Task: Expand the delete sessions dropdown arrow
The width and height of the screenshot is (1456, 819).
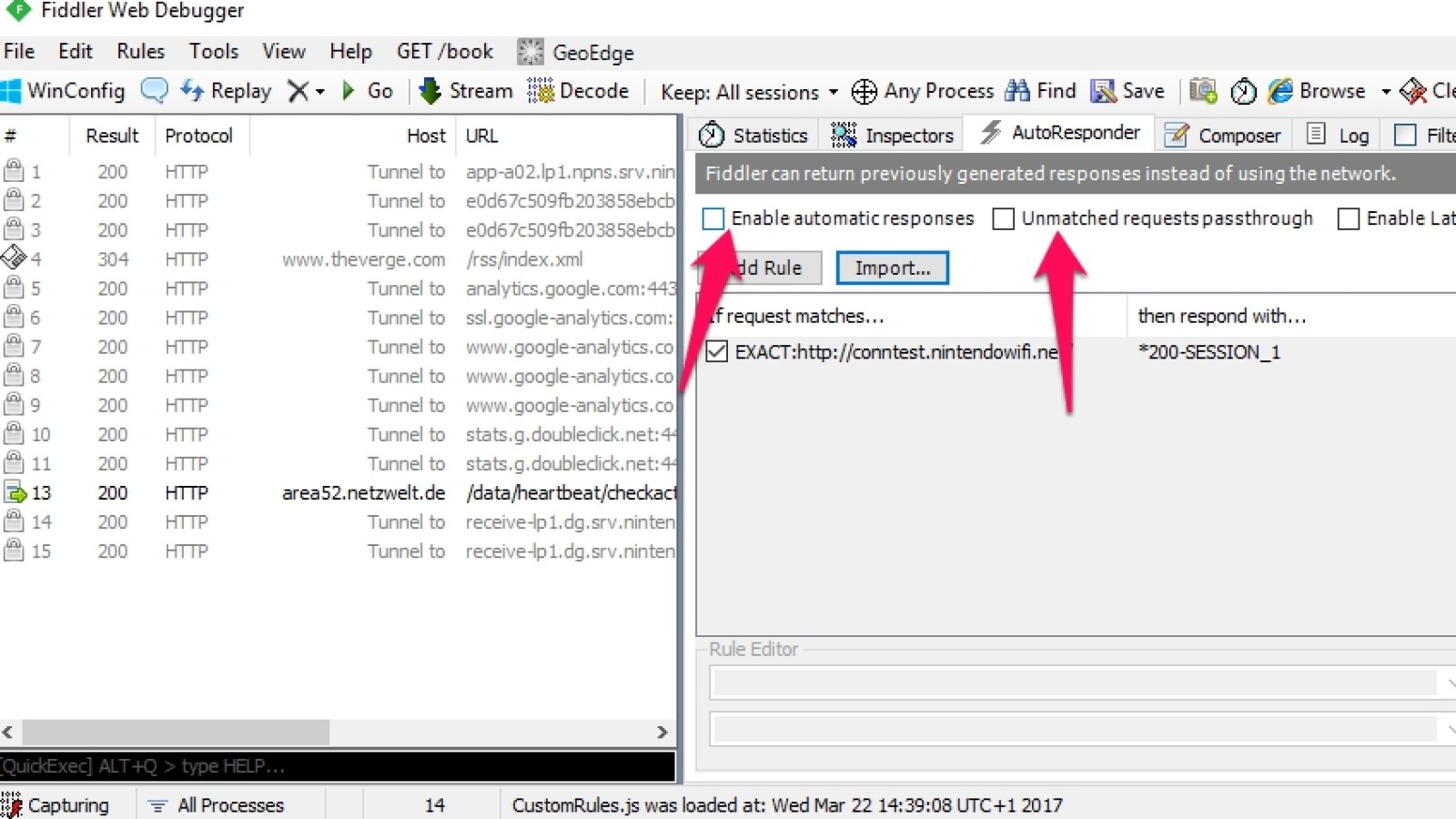Action: click(318, 91)
